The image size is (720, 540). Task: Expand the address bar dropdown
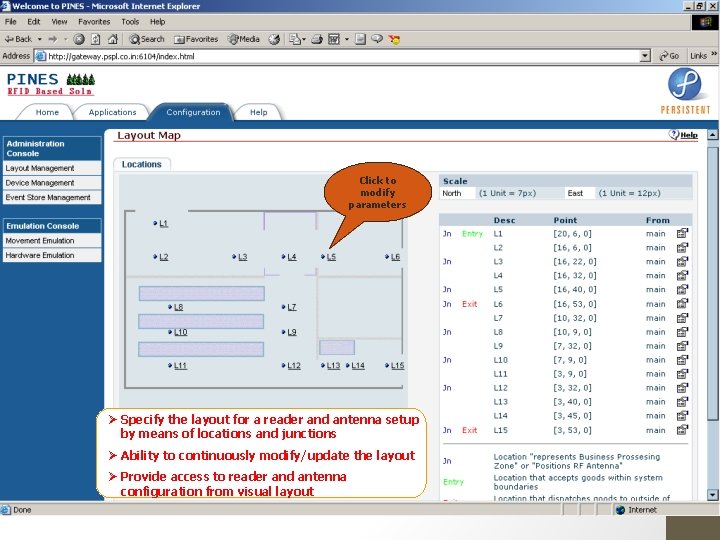point(645,56)
